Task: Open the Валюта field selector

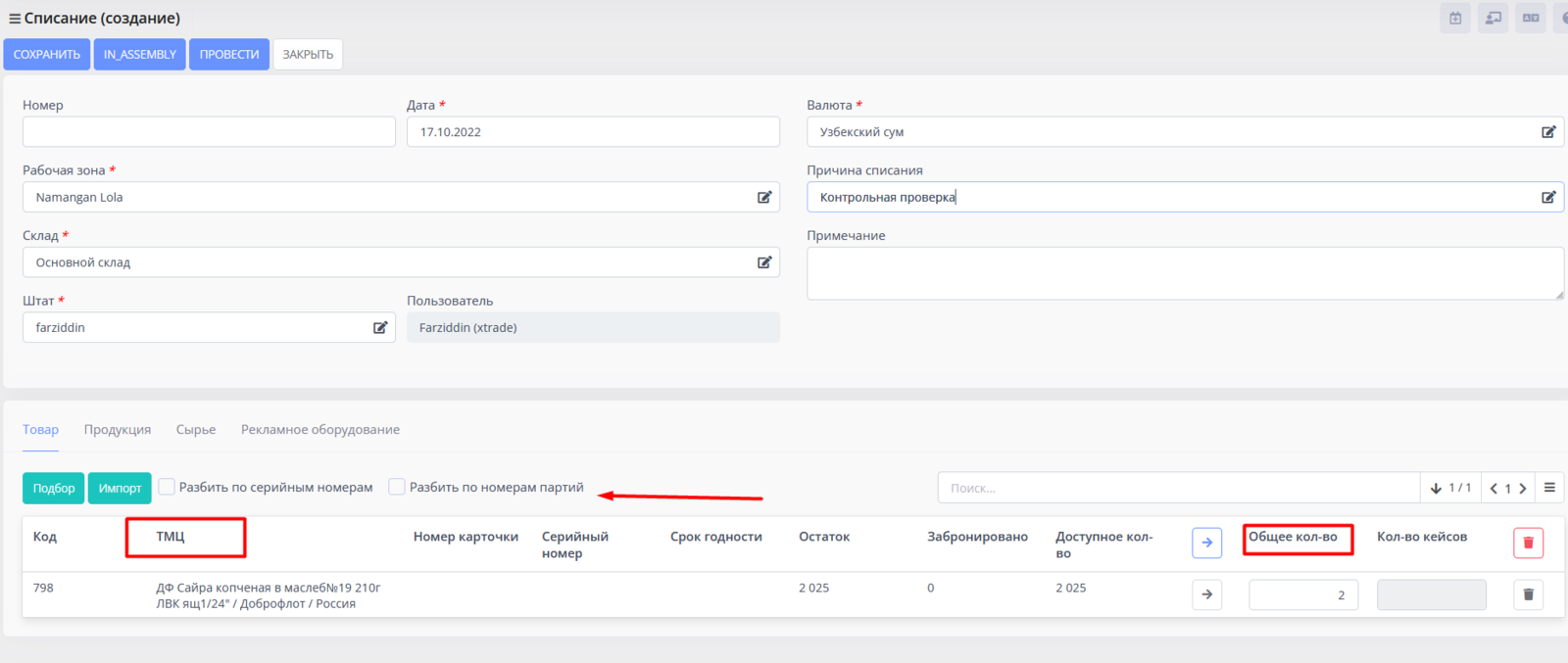Action: click(x=1548, y=132)
